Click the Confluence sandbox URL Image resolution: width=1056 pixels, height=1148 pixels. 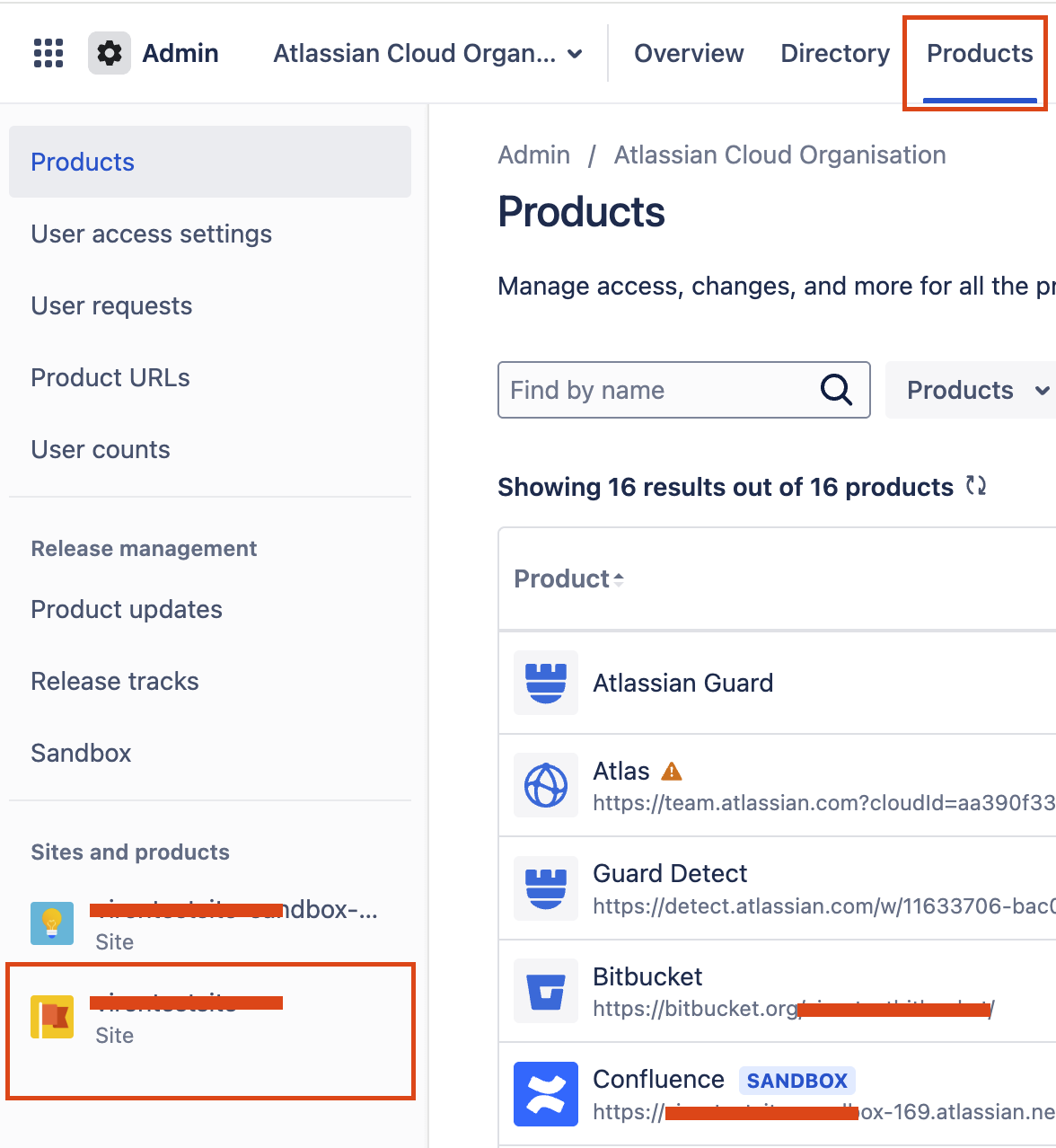(824, 1111)
